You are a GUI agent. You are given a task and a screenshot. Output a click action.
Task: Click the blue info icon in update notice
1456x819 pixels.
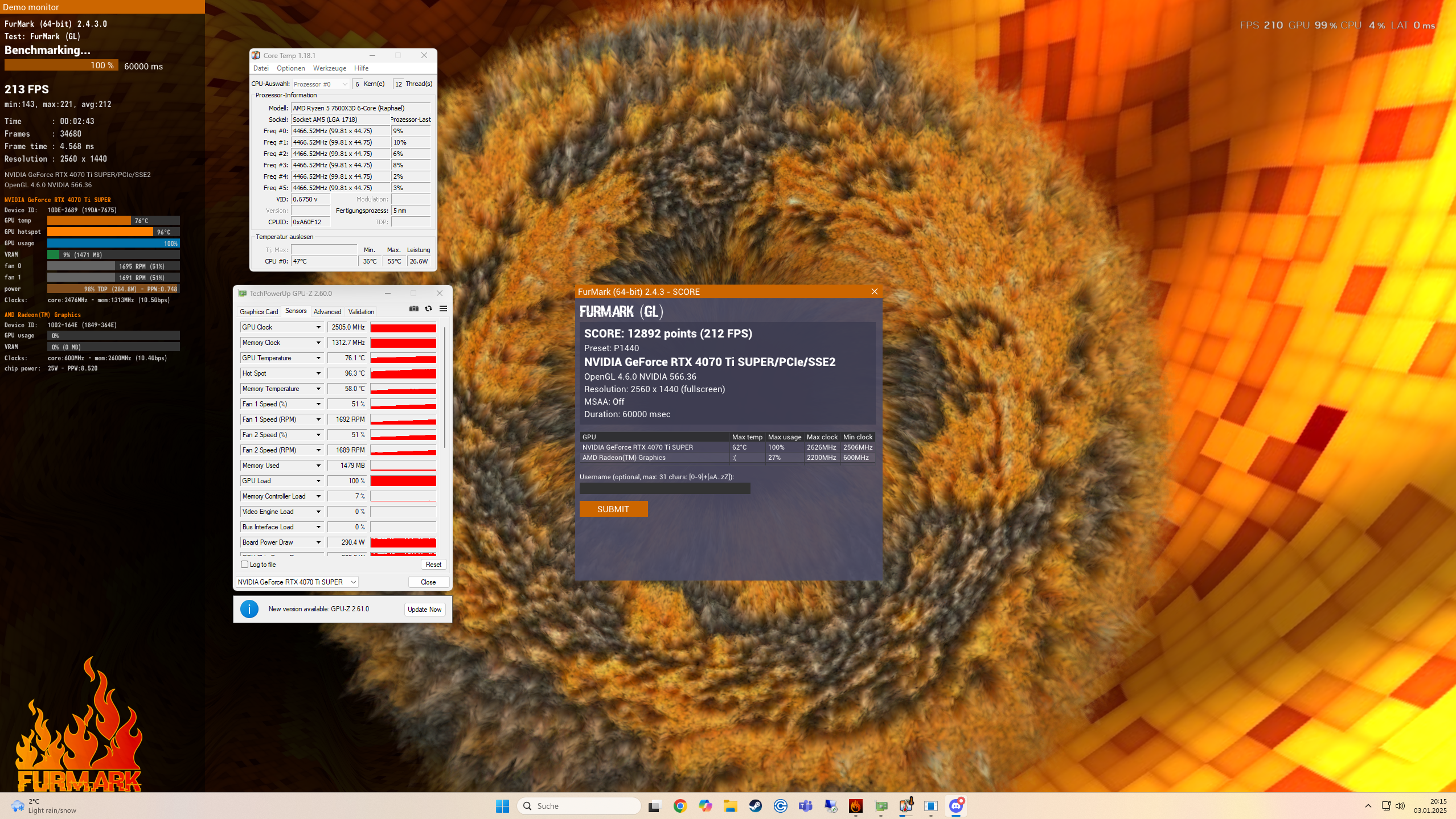[249, 609]
